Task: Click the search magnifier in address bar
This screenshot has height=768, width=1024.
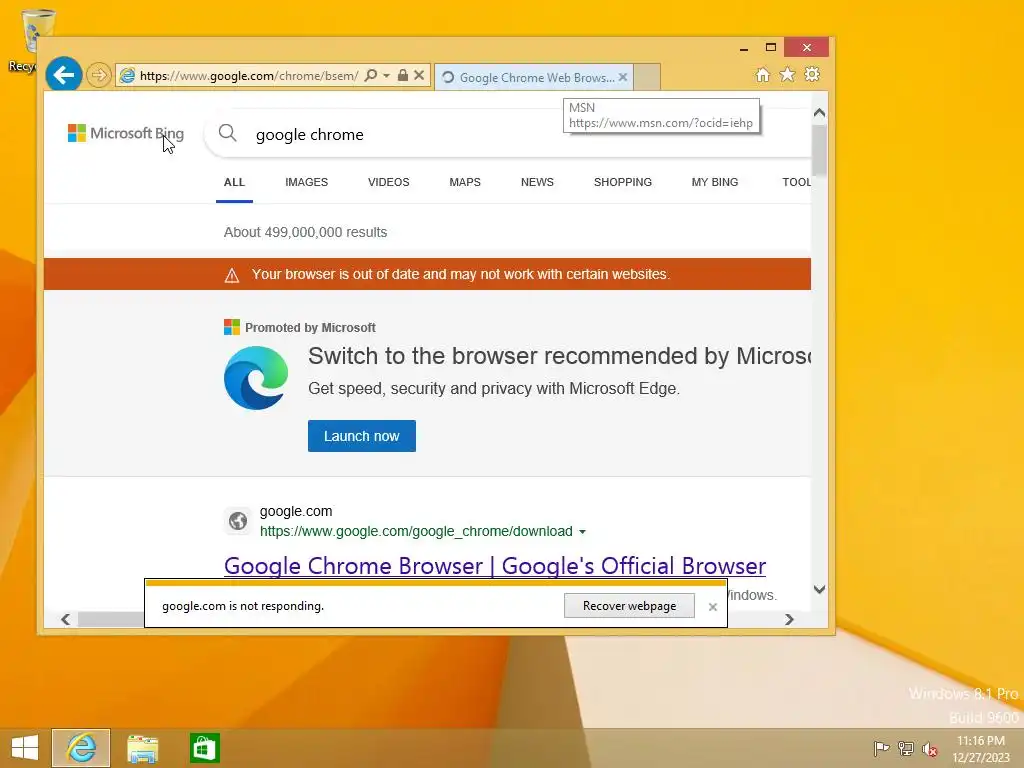Action: [x=370, y=76]
